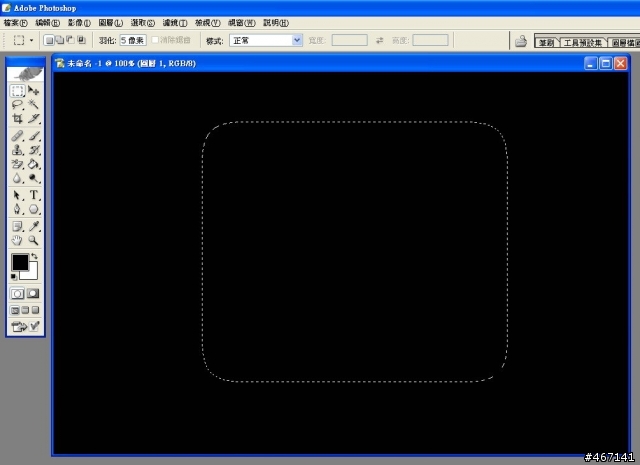Select the Magic Wand tool

click(x=33, y=105)
